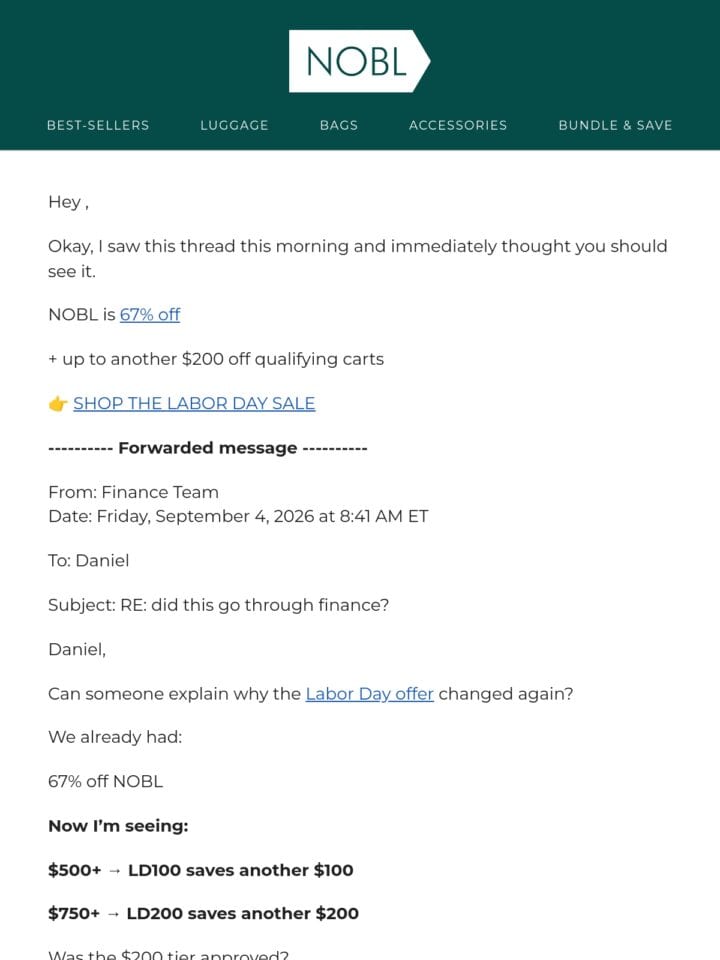Image resolution: width=720 pixels, height=960 pixels.
Task: Click the "From: Finance Team" line
Action: click(133, 492)
